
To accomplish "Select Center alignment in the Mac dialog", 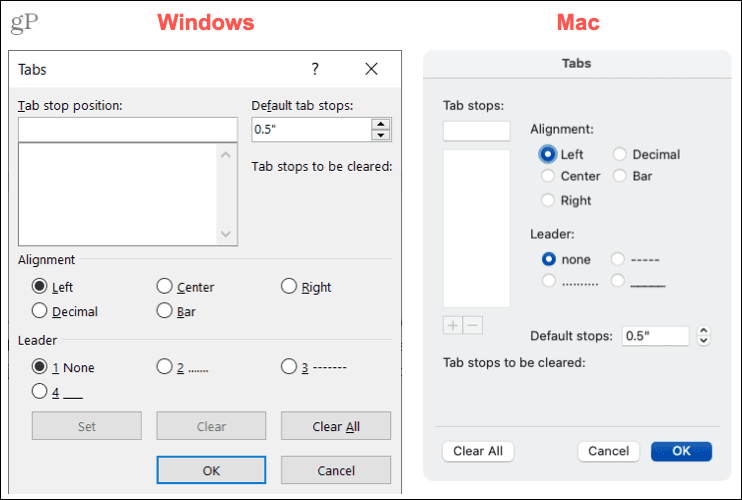I will click(x=548, y=176).
